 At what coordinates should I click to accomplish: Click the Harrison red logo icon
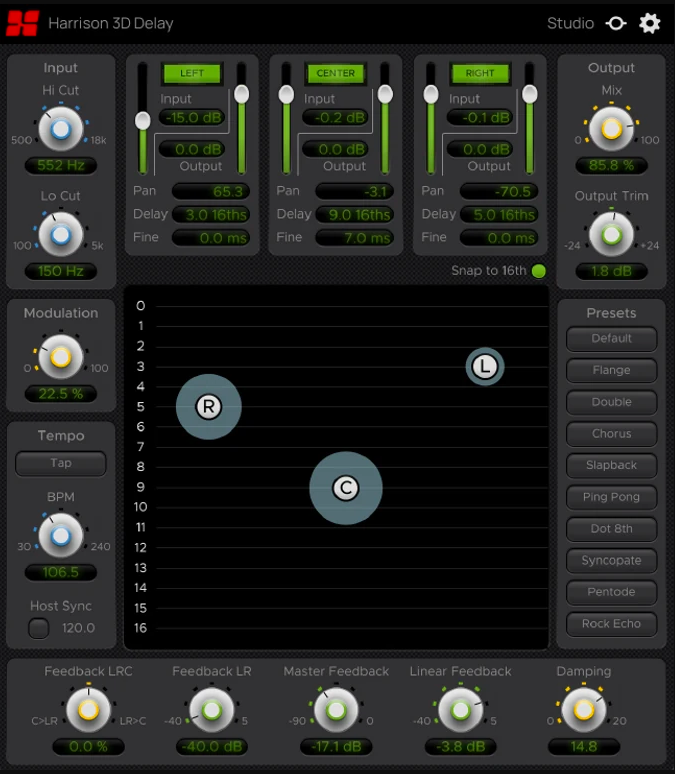click(22, 24)
